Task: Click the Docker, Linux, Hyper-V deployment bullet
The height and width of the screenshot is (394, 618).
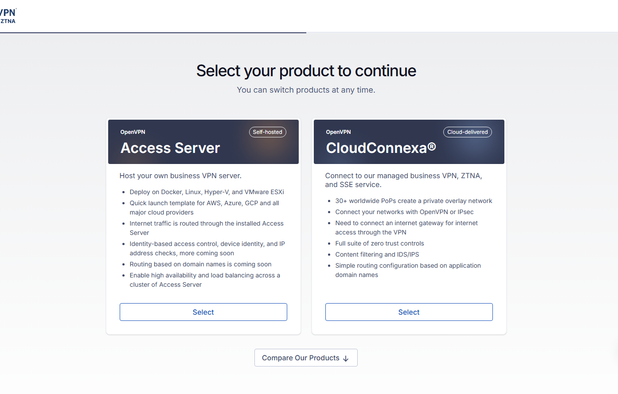Action: [x=207, y=192]
